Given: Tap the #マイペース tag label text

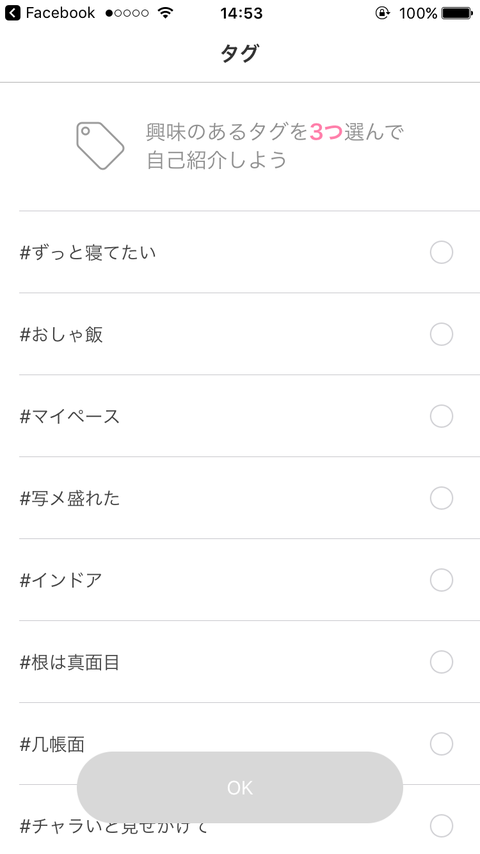Looking at the screenshot, I should pos(70,416).
